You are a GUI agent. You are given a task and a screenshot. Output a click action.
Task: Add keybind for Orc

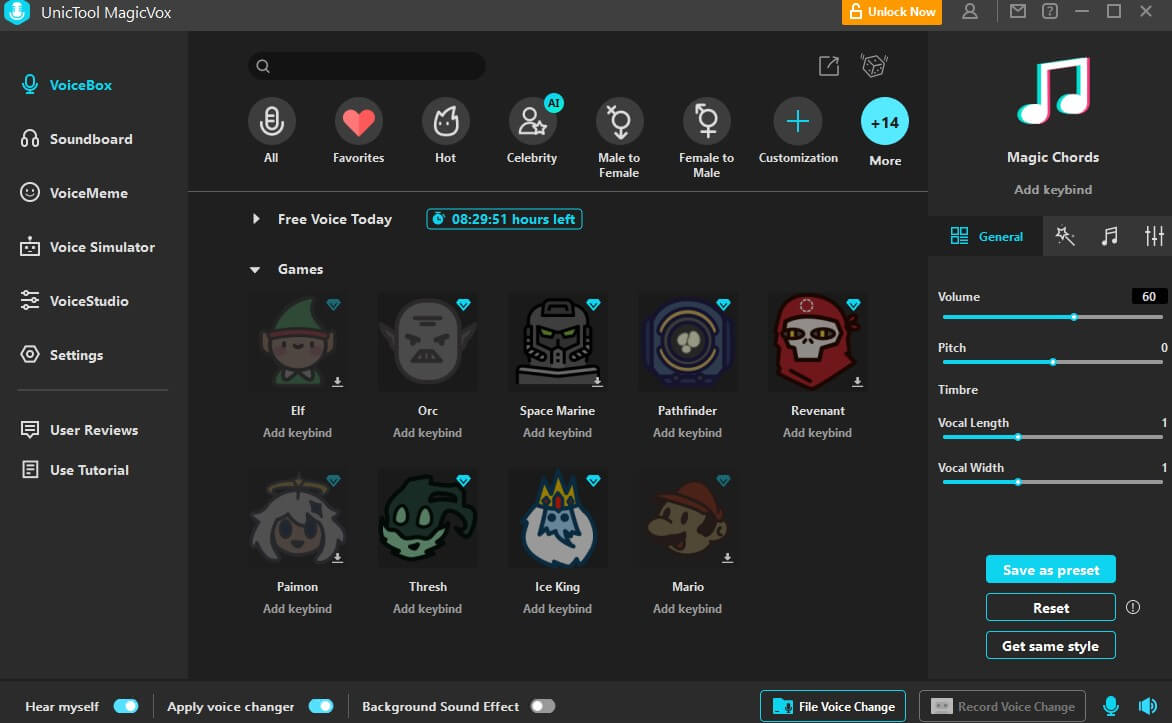pos(428,433)
